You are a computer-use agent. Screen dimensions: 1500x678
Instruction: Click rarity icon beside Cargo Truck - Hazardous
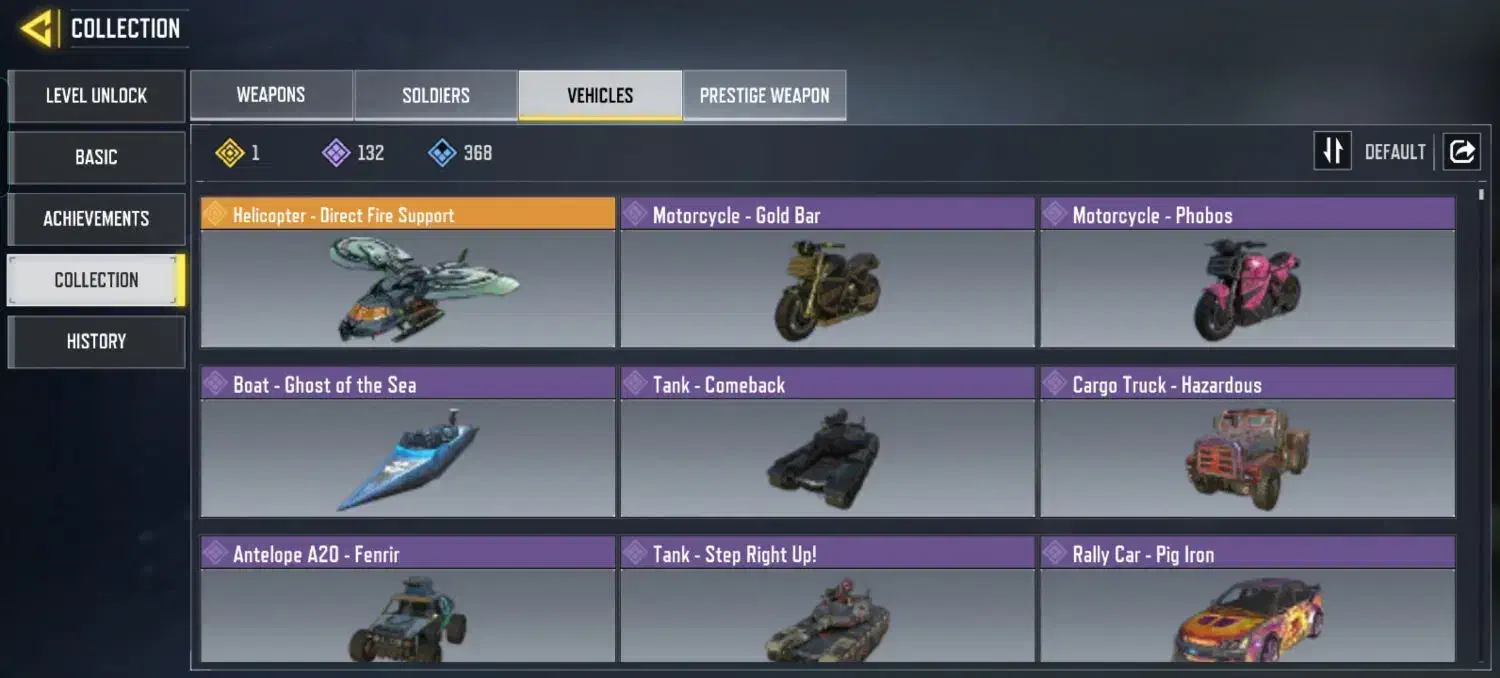tap(1055, 384)
